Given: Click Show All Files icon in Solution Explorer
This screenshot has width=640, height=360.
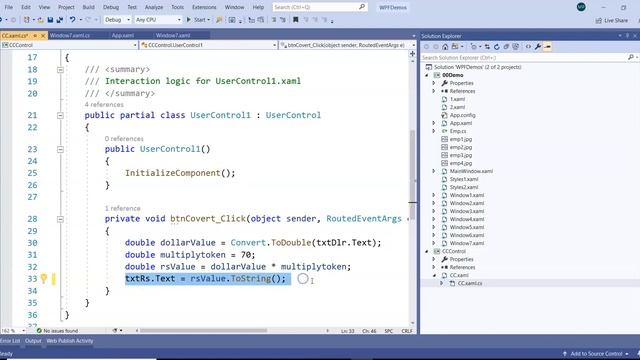Looking at the screenshot, I should coord(516,47).
